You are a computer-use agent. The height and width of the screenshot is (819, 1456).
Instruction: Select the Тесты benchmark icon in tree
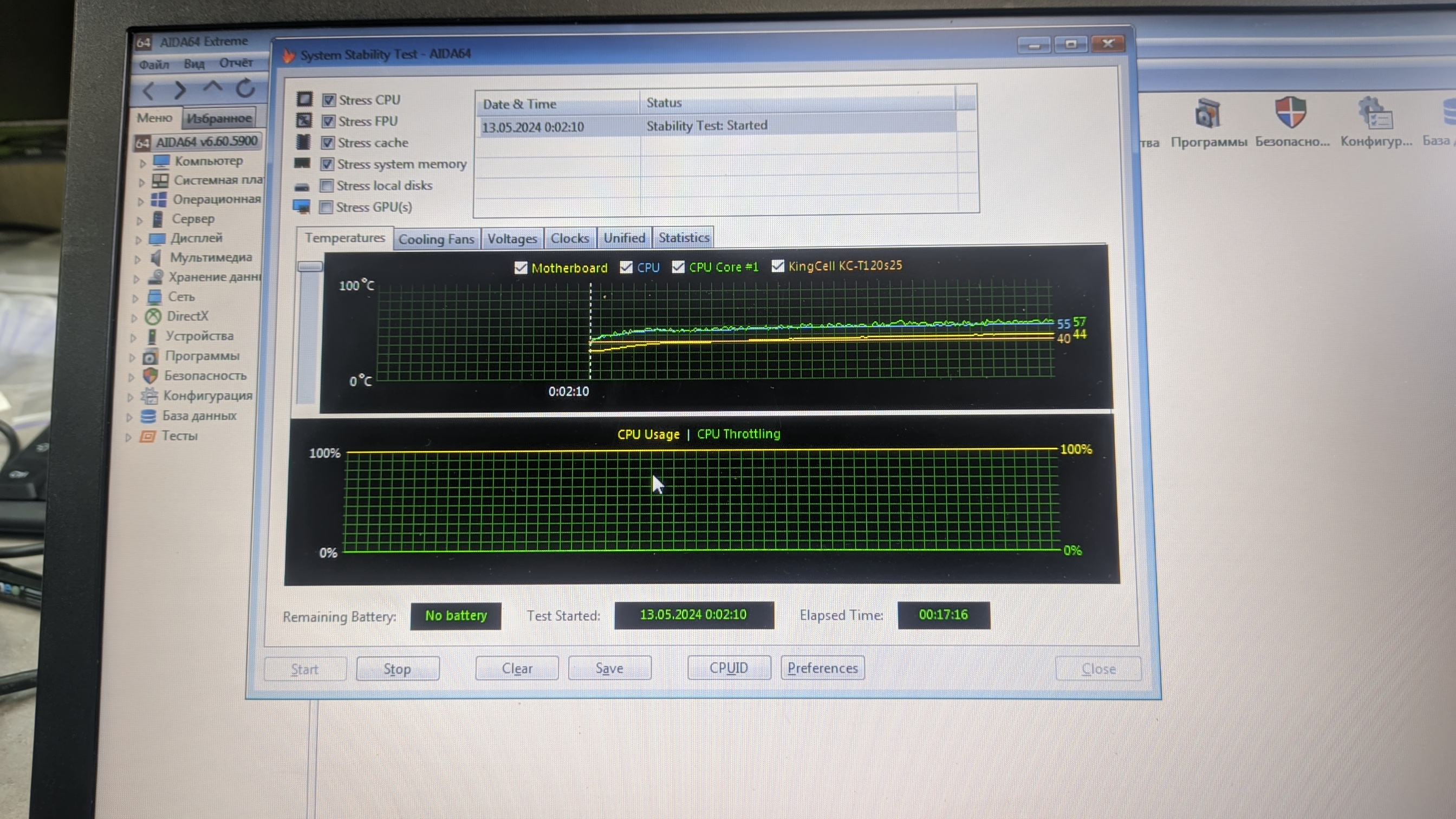[147, 437]
